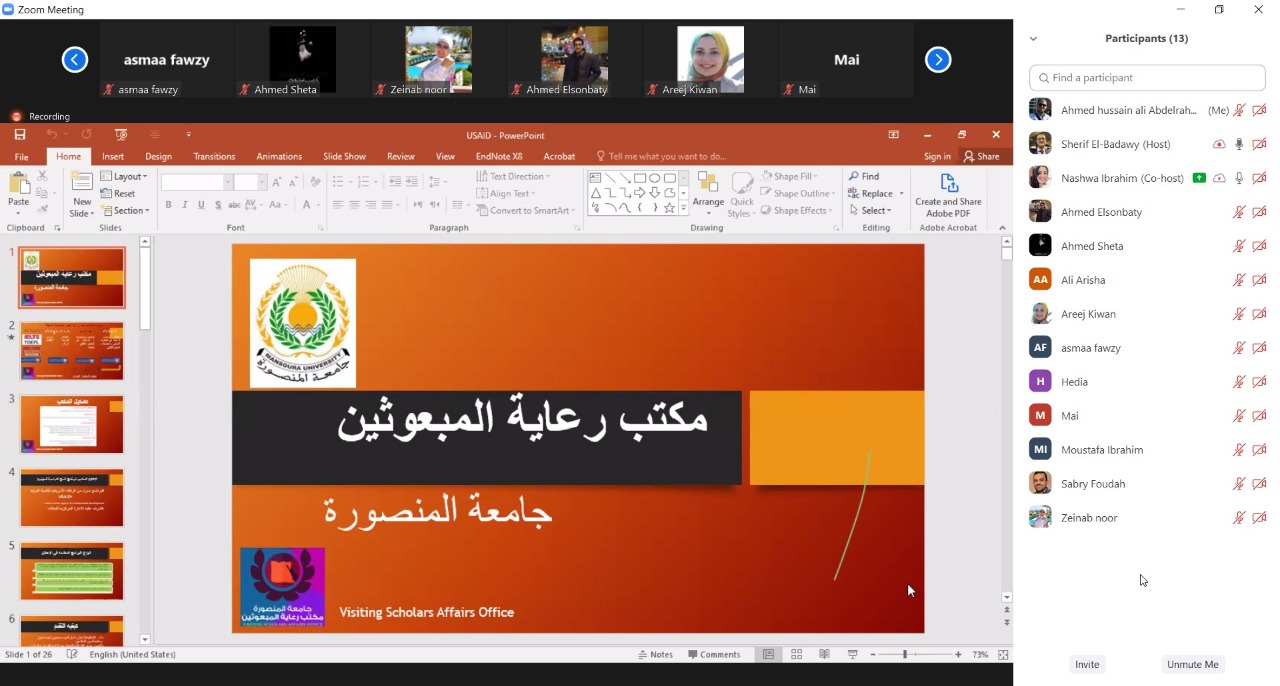Viewport: 1280px width, 686px height.
Task: Select slide 5 thumbnail
Action: (x=72, y=571)
